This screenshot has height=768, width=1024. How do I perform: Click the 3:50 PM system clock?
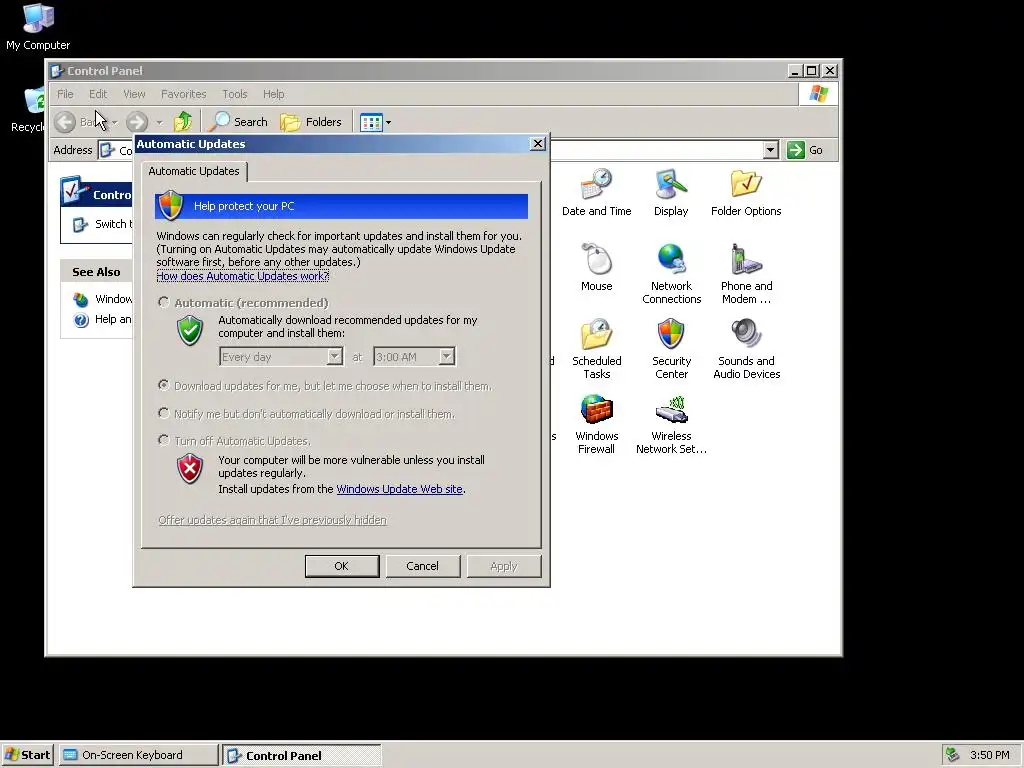click(989, 755)
